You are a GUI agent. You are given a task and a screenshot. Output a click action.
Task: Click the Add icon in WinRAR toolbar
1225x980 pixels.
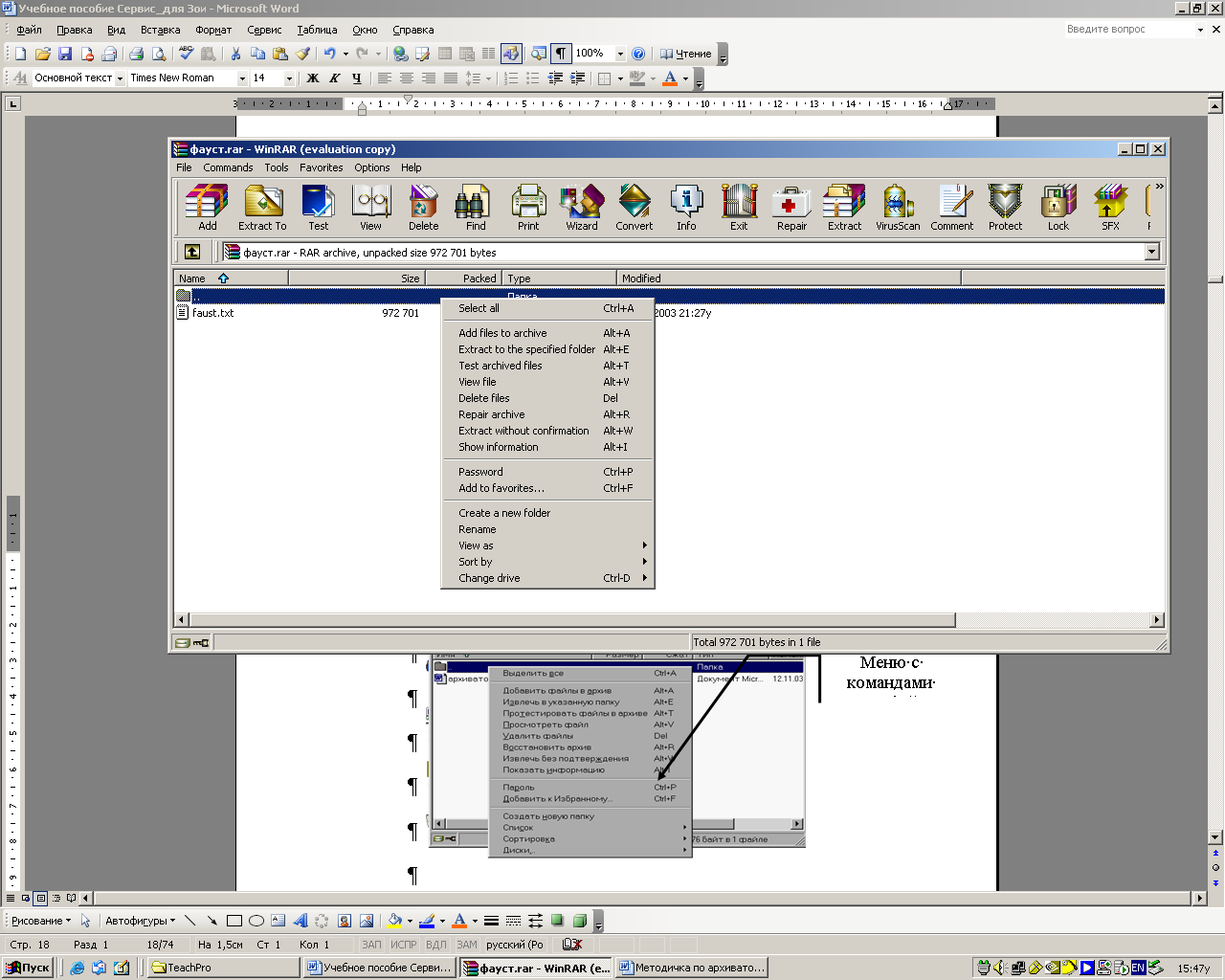tap(207, 208)
